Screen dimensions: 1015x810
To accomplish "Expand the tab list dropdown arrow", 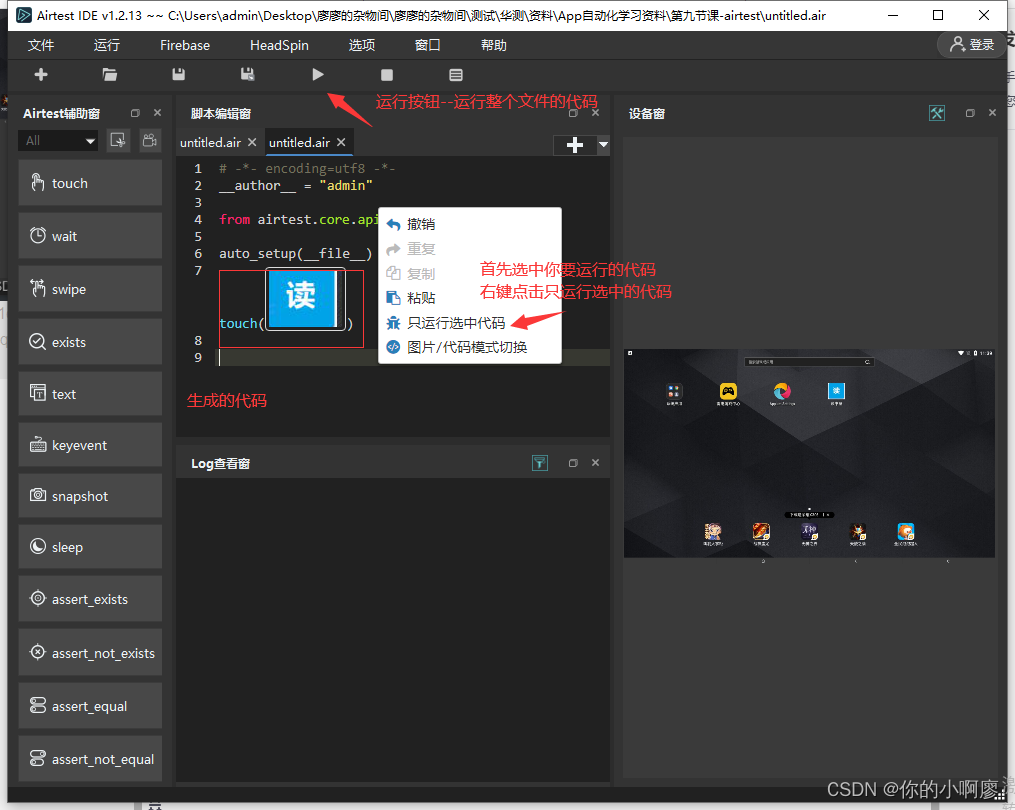I will (x=603, y=145).
